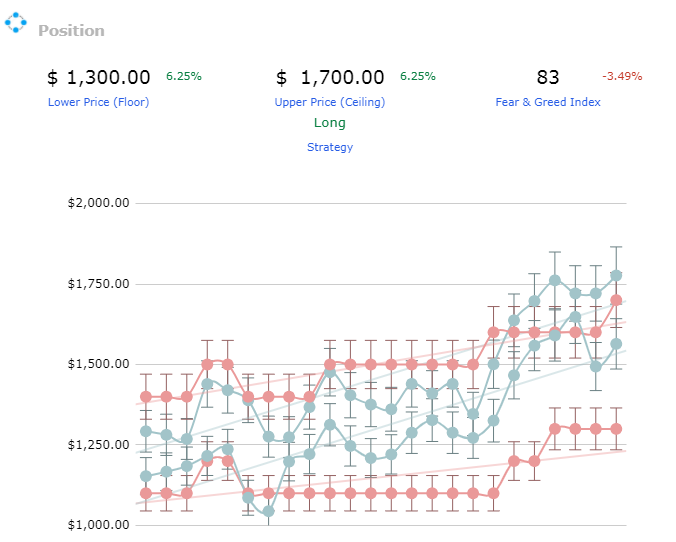Screen dimensions: 676x542
Task: Select the $ 1,700.00 ceiling value
Action: click(330, 78)
